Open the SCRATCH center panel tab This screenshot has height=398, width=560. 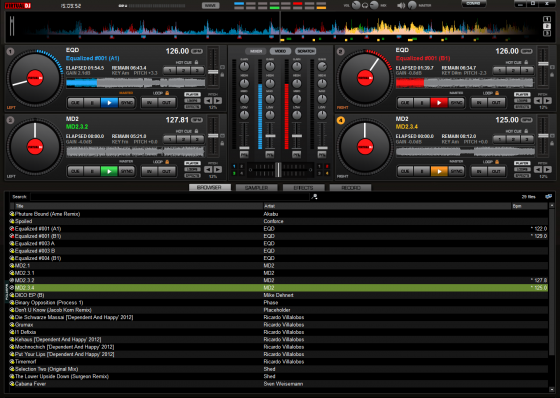[306, 51]
